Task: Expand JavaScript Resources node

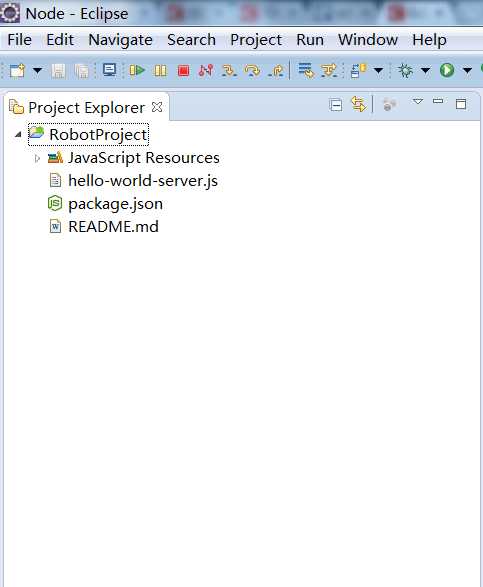Action: pyautogui.click(x=37, y=158)
